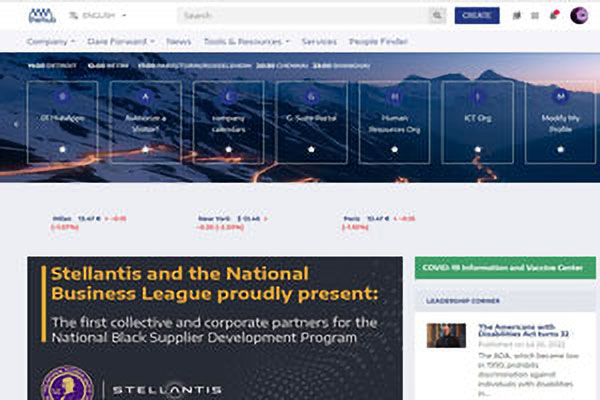Viewport: 600px width, 400px height.
Task: Open the company calendars card
Action: [x=228, y=122]
